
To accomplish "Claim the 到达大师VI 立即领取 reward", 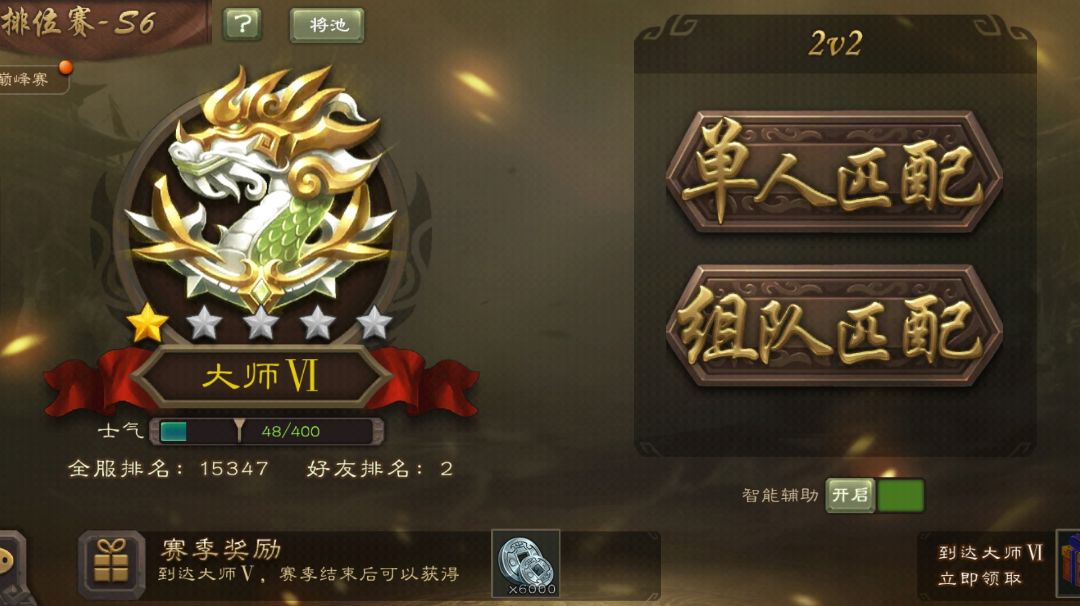I will coord(988,565).
